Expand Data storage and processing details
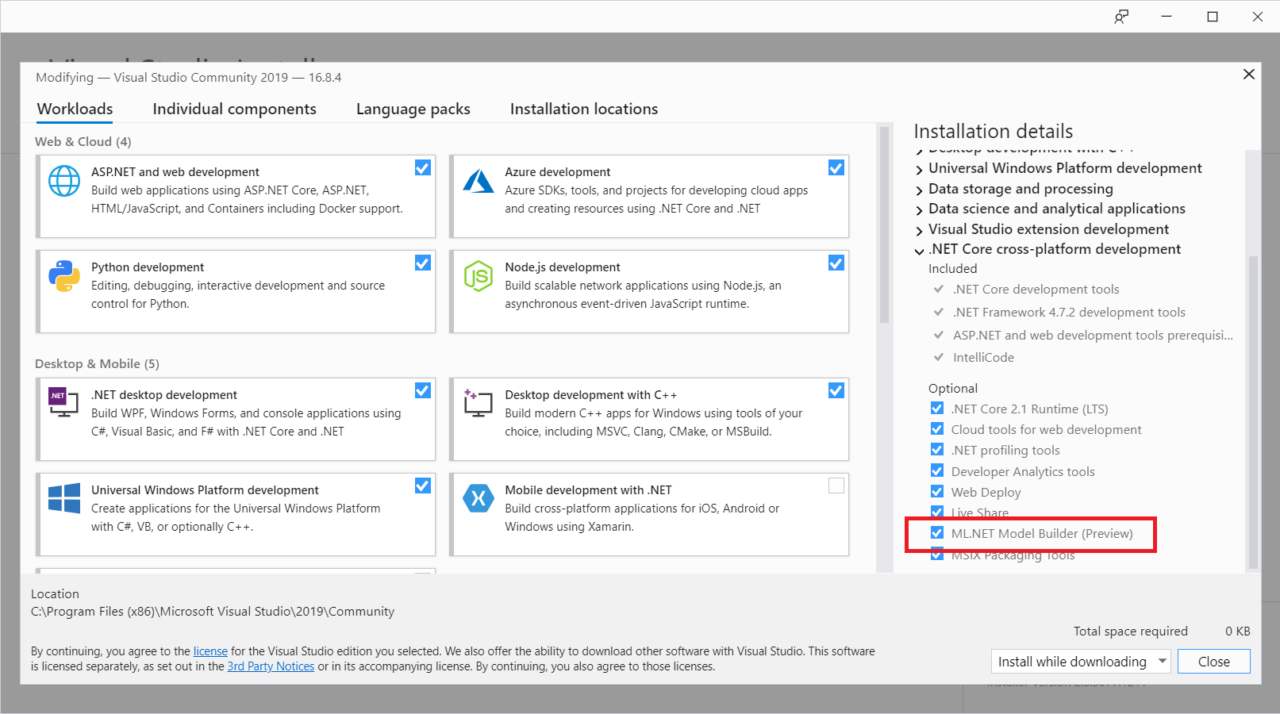The height and width of the screenshot is (714, 1280). click(x=920, y=189)
